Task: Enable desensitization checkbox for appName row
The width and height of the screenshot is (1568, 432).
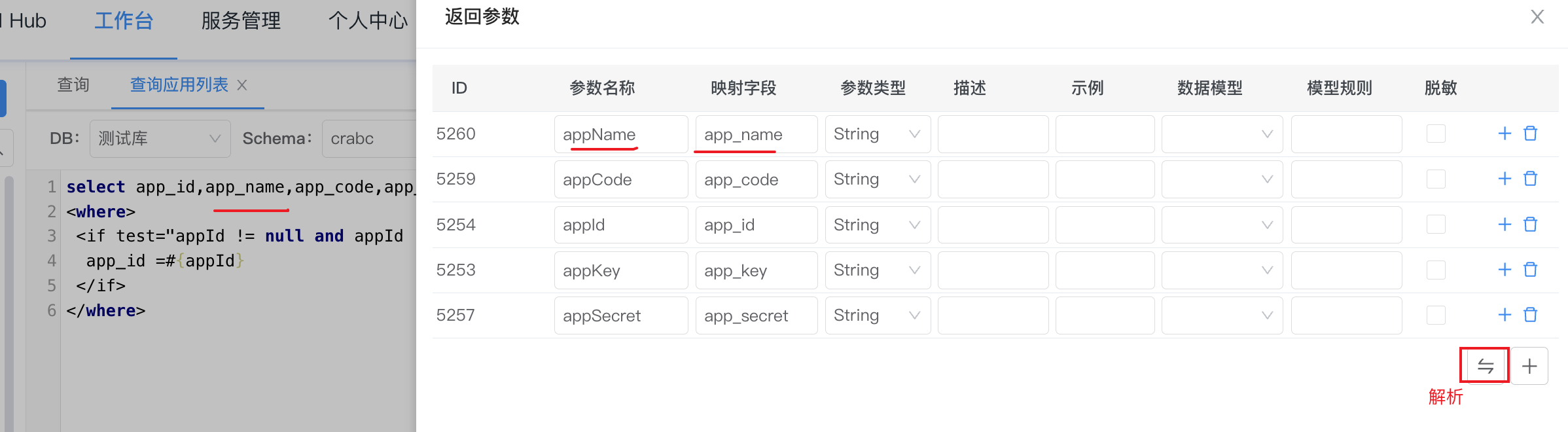Action: 1436,134
